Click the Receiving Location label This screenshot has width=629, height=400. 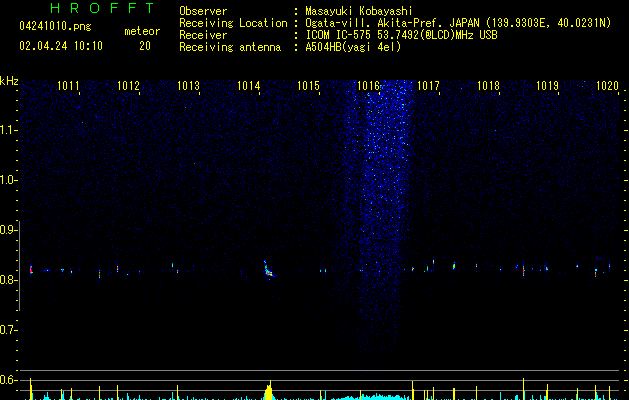[233, 23]
